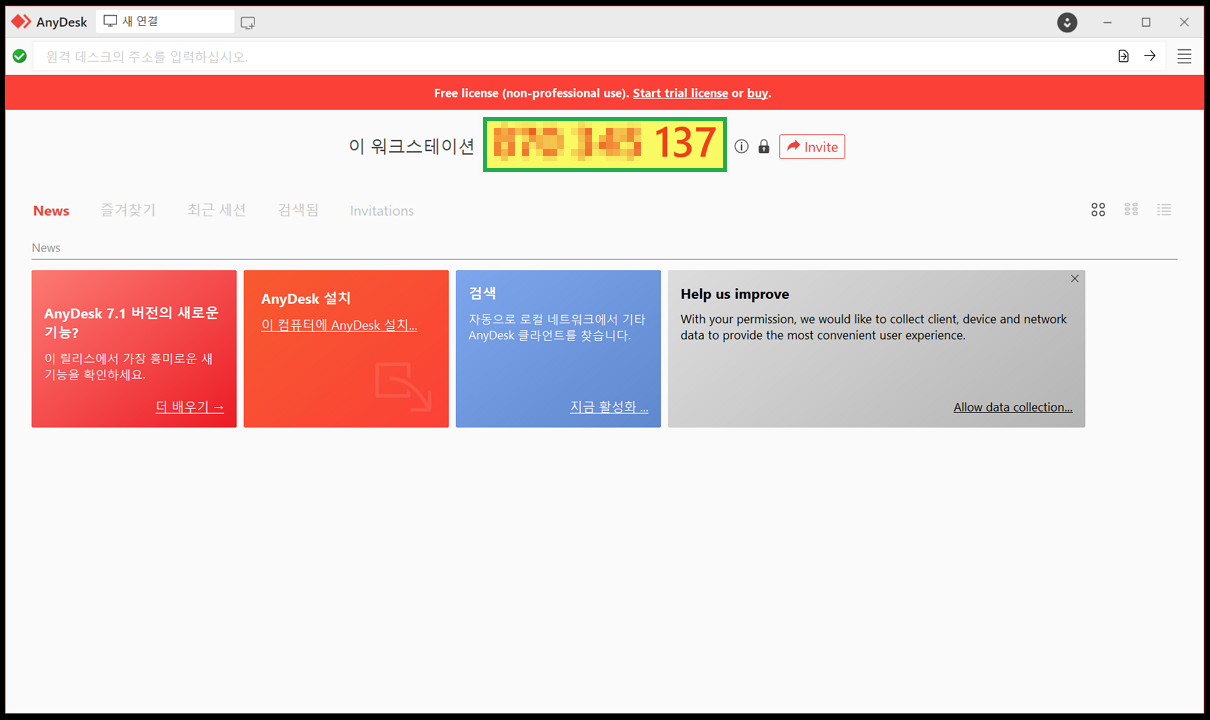Click the buy link in banner
Viewport: 1210px width, 720px height.
(x=758, y=93)
